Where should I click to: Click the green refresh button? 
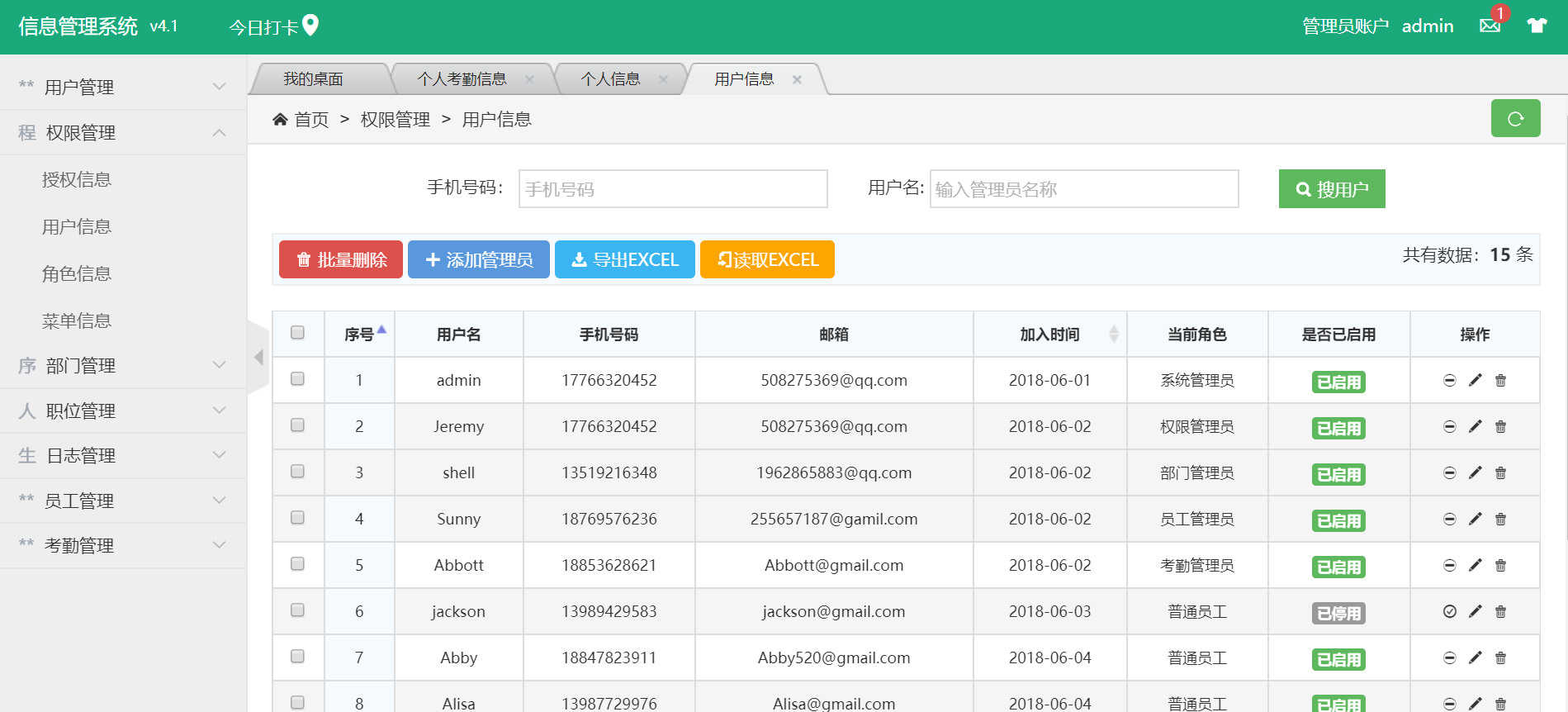[x=1515, y=118]
